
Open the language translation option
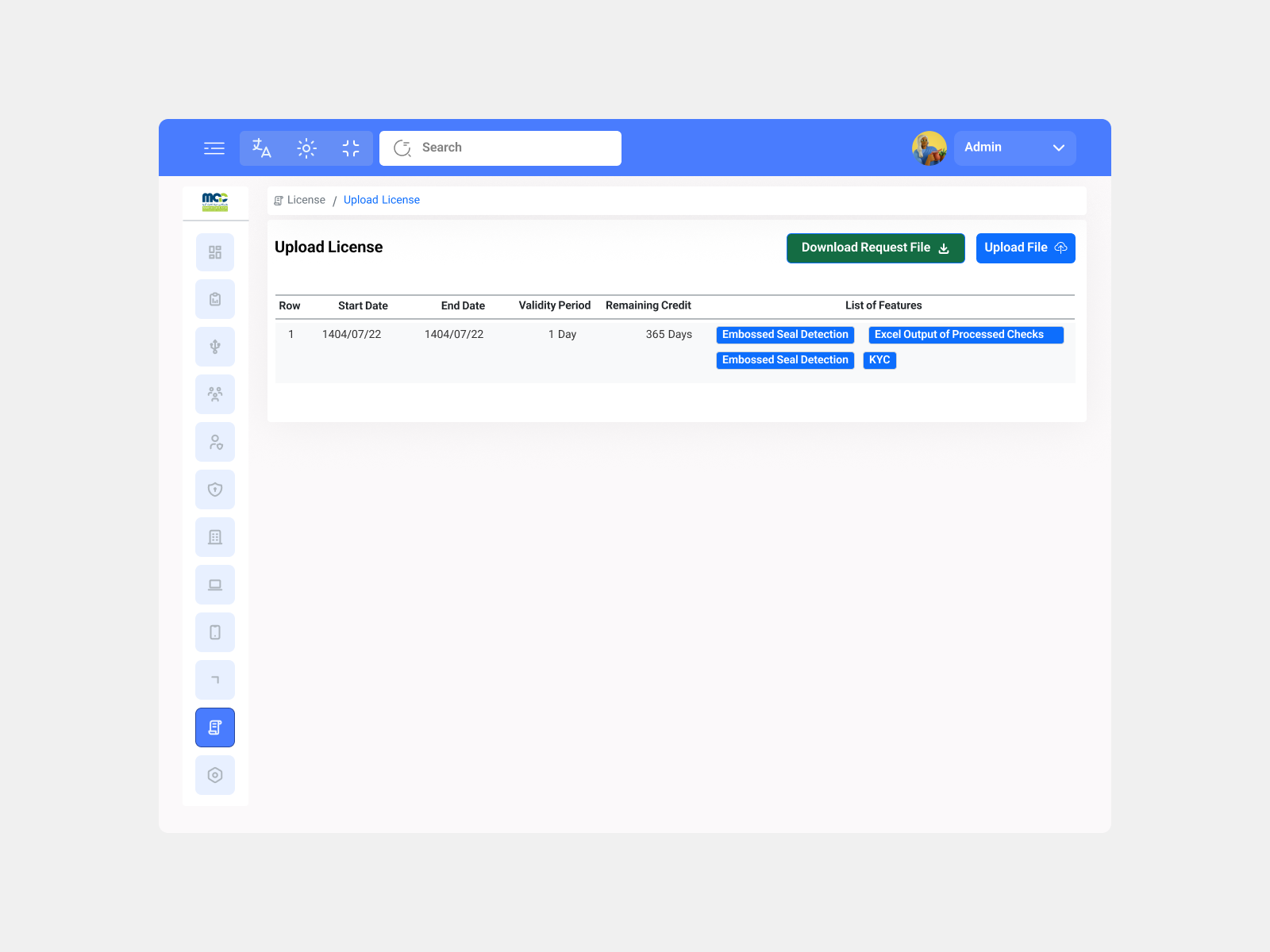pos(262,148)
